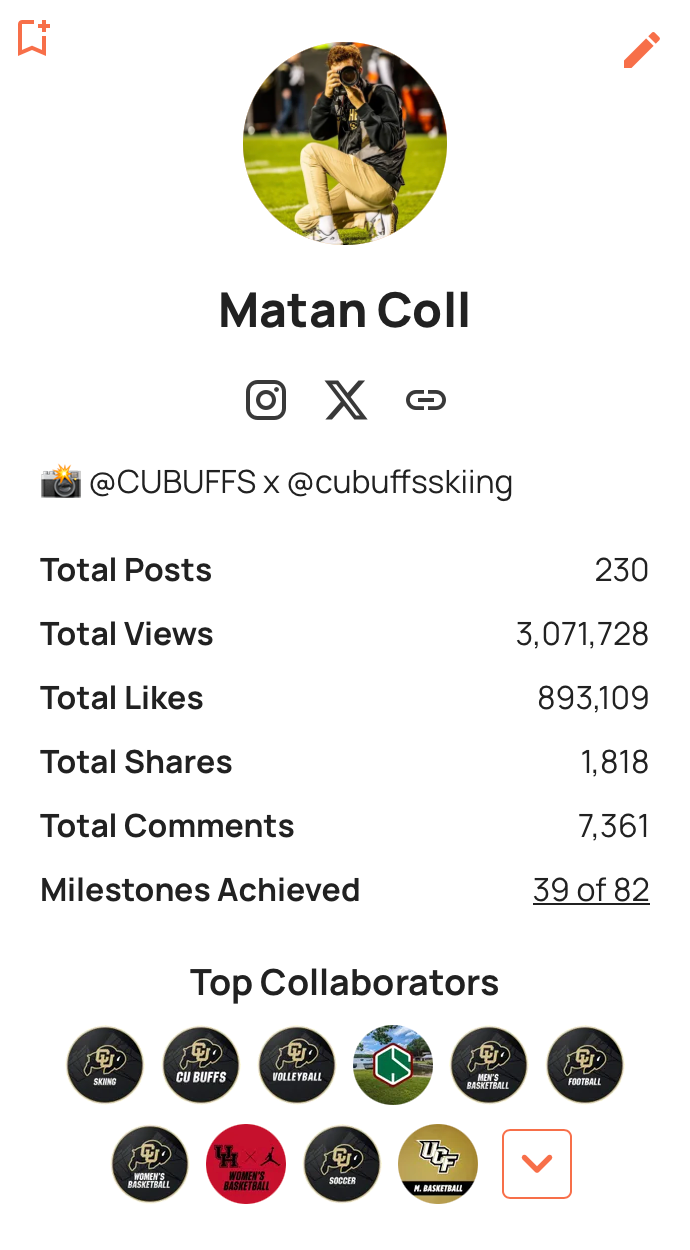
Task: Open the 39 of 82 milestones link
Action: click(591, 890)
